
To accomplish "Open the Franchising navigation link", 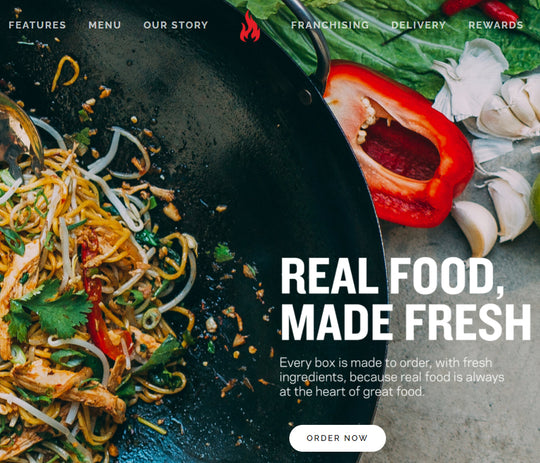I will pyautogui.click(x=330, y=25).
